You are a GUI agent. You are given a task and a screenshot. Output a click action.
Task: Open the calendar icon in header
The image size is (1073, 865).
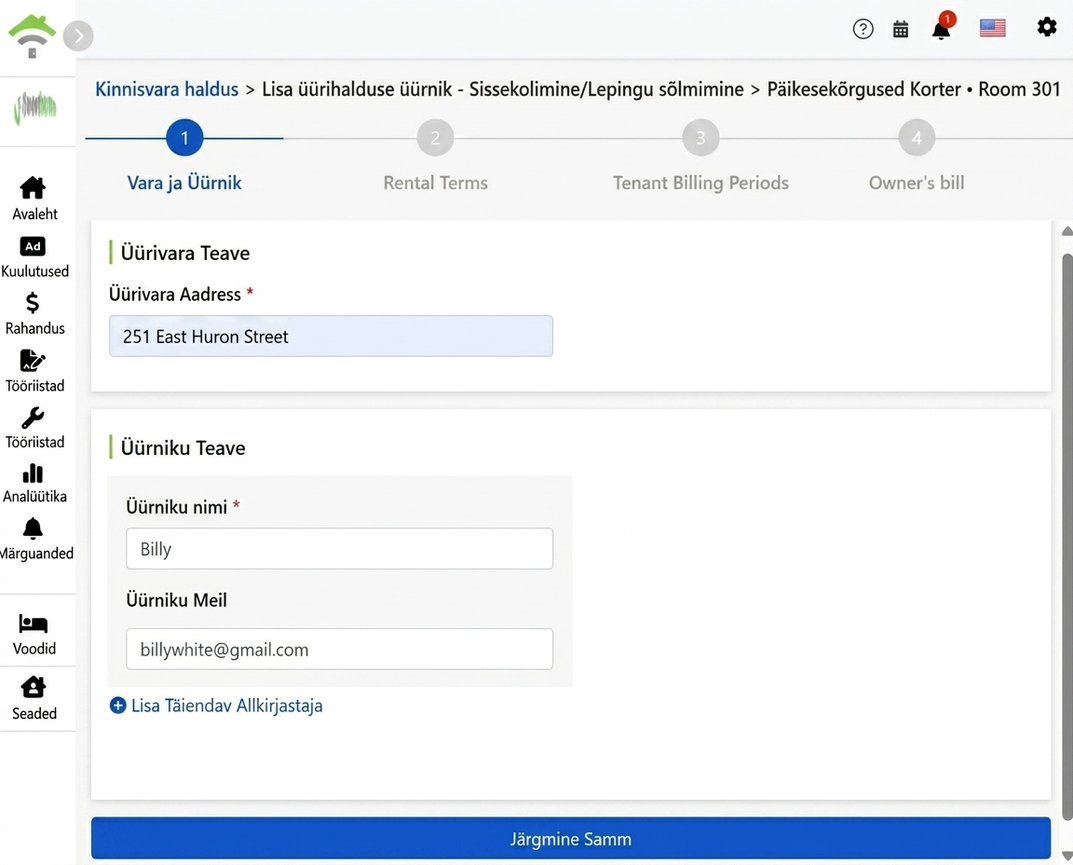tap(901, 29)
